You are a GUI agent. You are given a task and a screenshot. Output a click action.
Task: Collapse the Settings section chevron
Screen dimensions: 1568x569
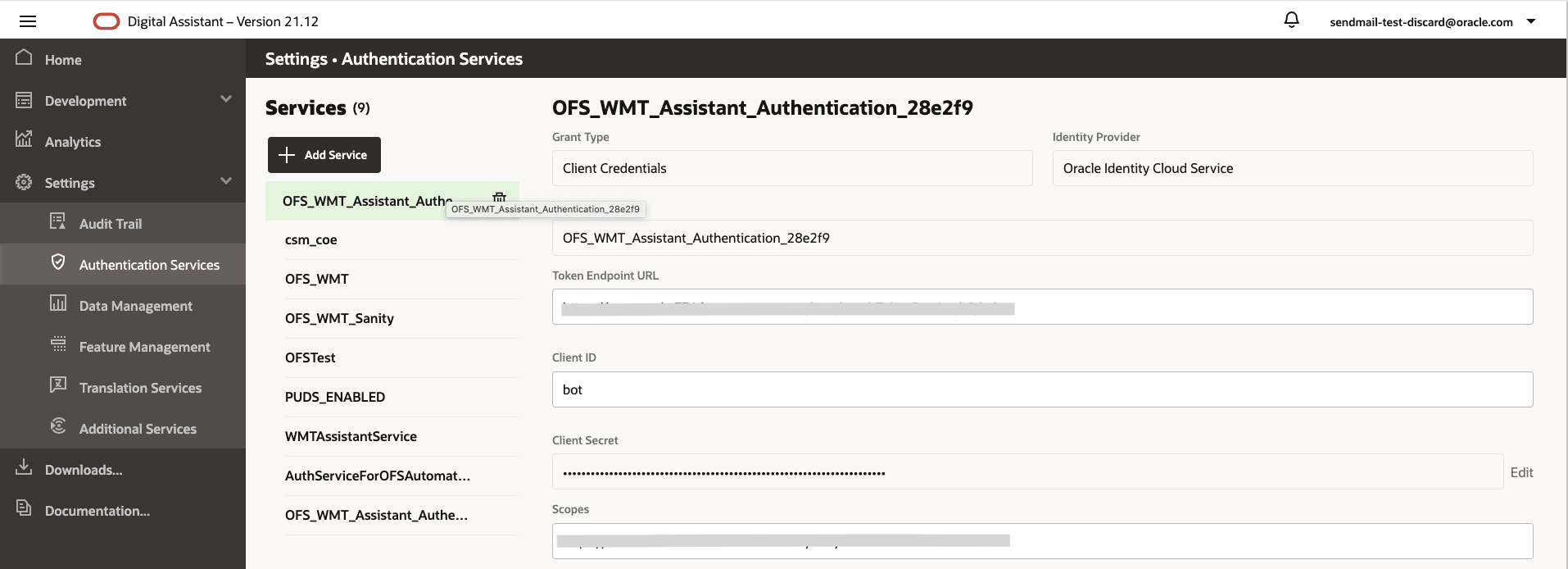(226, 181)
